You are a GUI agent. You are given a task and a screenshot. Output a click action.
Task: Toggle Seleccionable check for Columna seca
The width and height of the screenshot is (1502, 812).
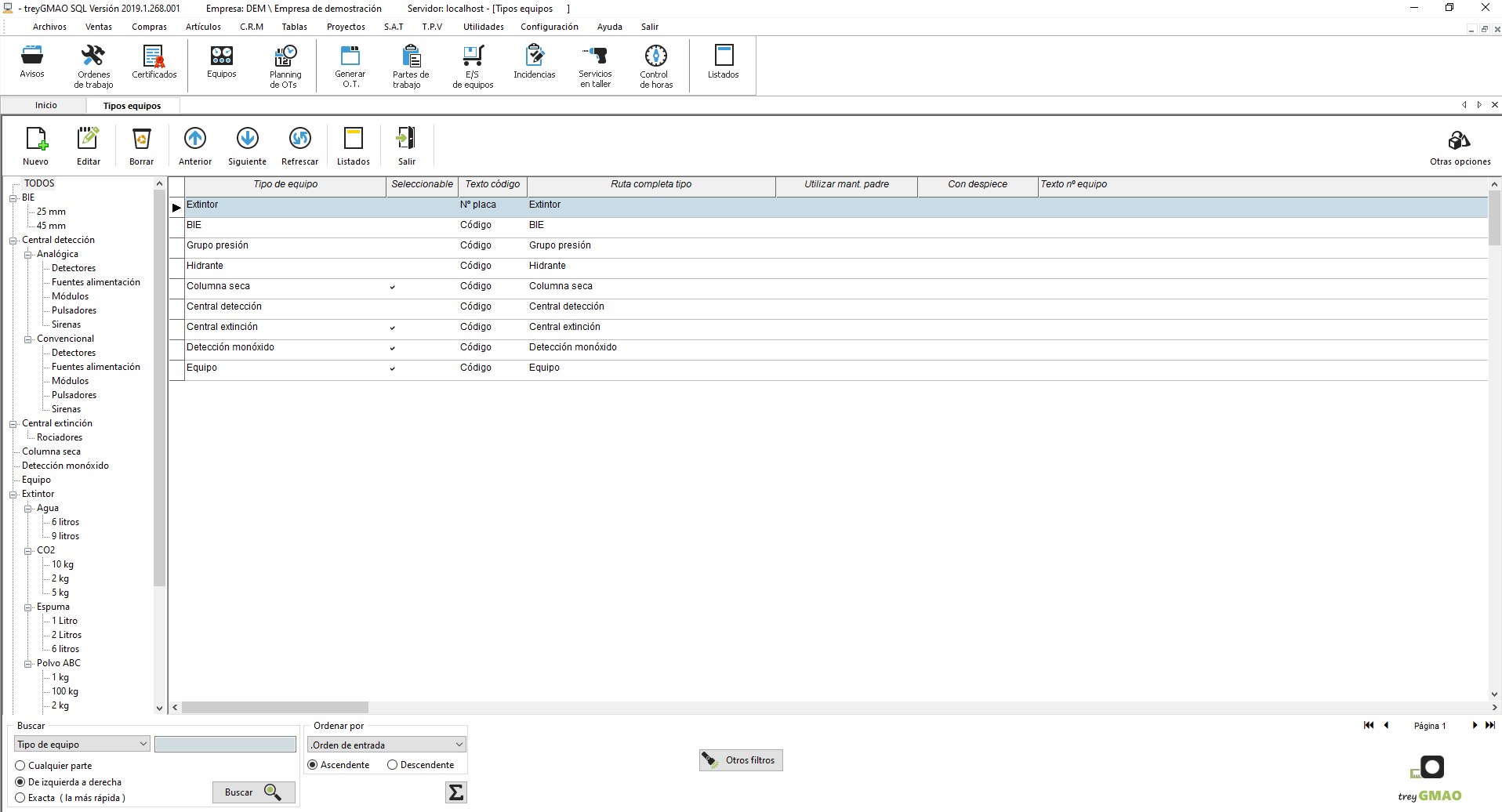click(x=393, y=287)
